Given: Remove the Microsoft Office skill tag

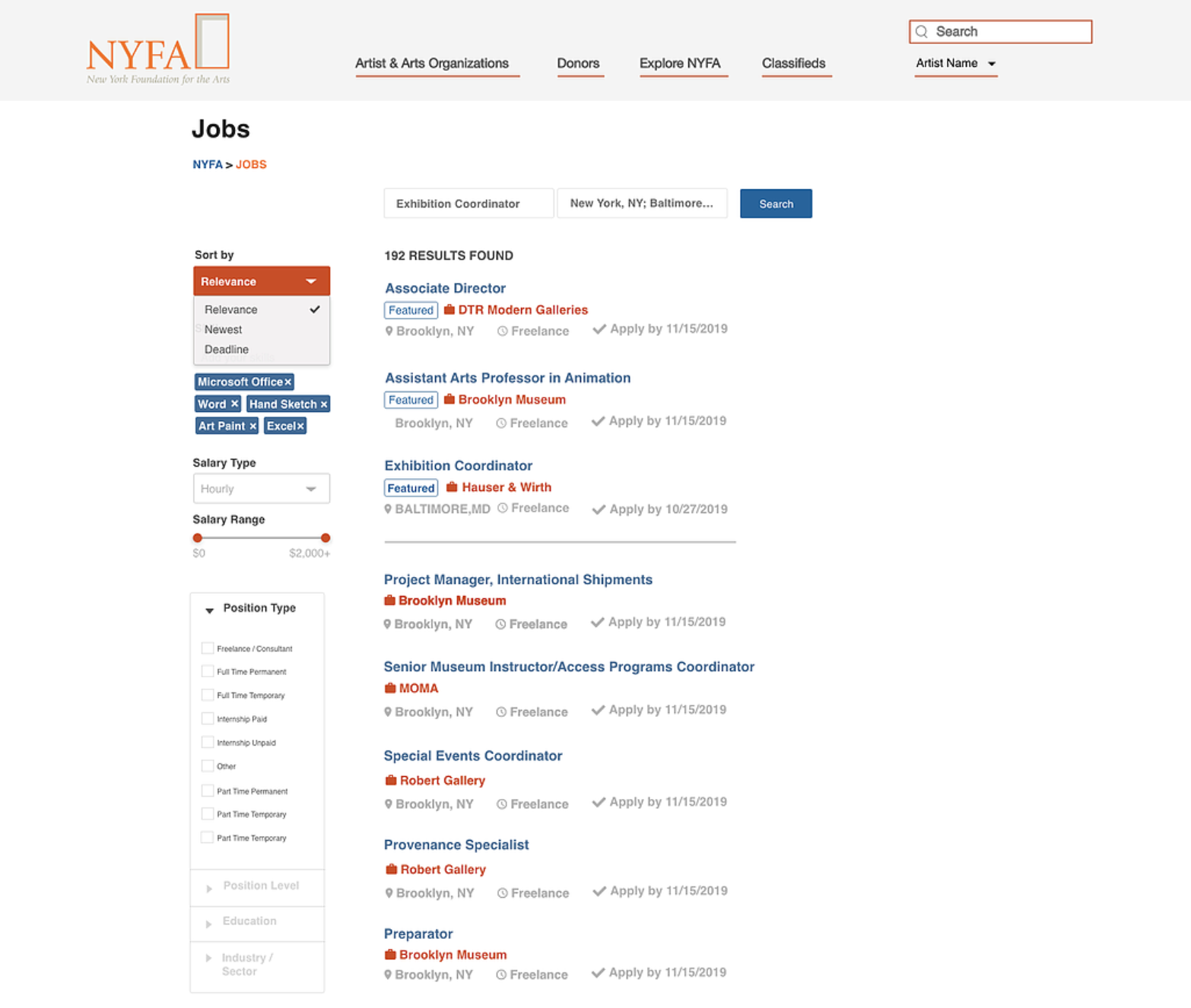Looking at the screenshot, I should [288, 382].
